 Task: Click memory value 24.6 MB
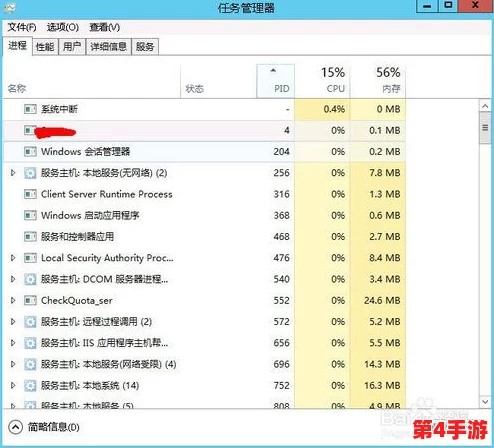coord(382,301)
